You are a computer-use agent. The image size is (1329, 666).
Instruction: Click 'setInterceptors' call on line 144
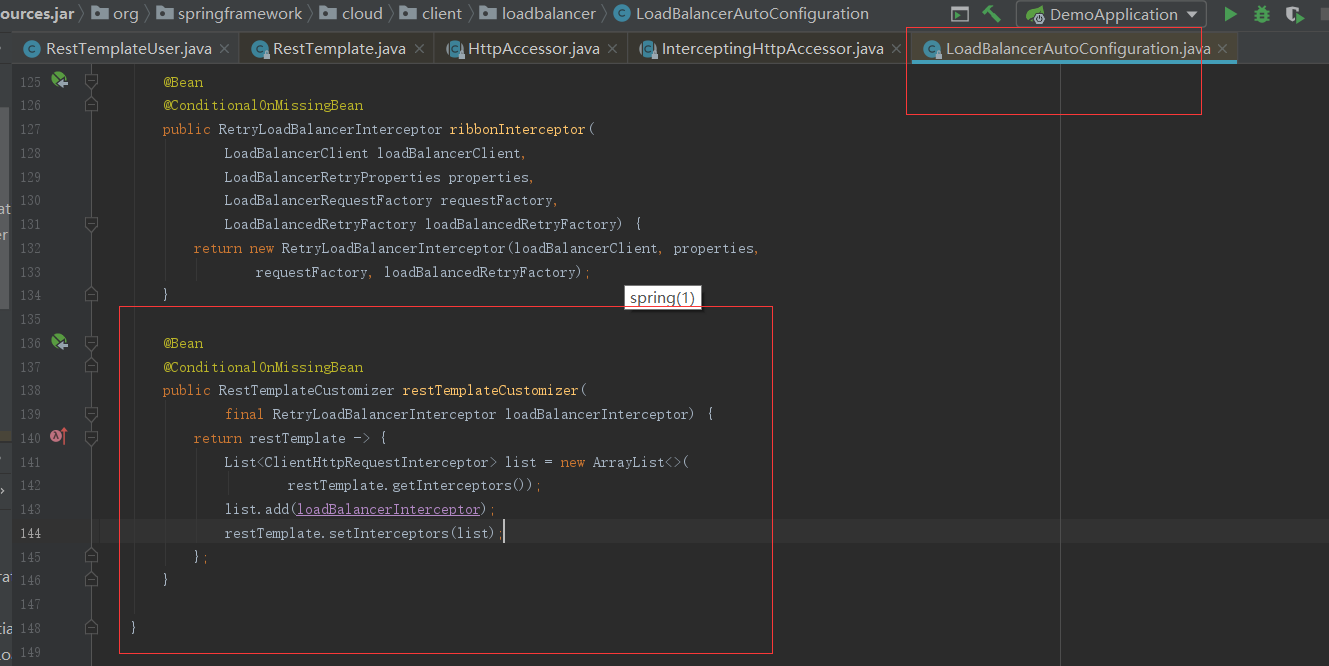[x=388, y=534]
